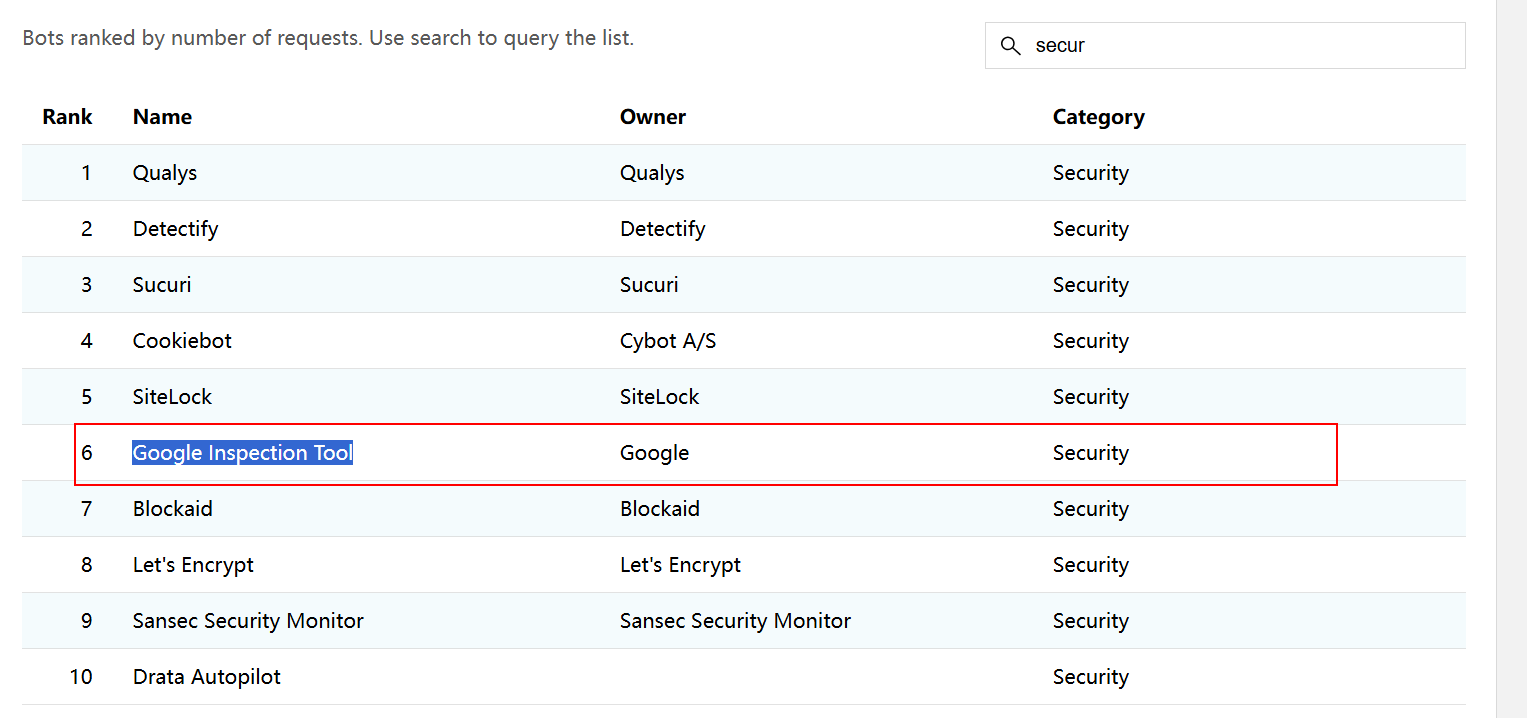The width and height of the screenshot is (1527, 718).
Task: Select the Cookiebot row name
Action: click(x=182, y=341)
